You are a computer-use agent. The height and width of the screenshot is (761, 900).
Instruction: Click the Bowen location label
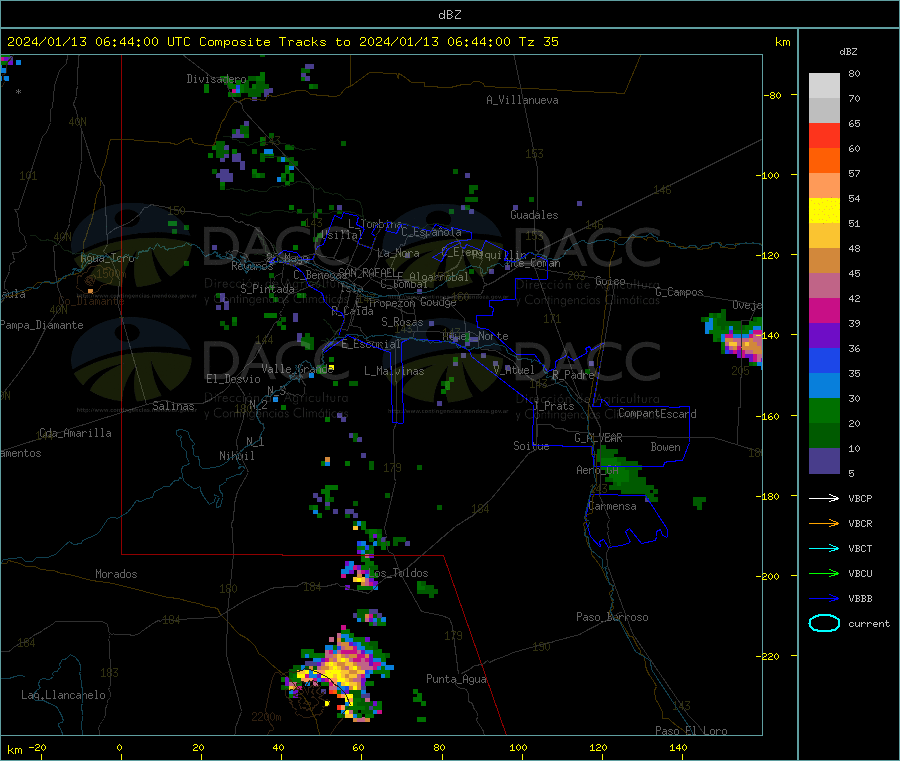[x=666, y=447]
